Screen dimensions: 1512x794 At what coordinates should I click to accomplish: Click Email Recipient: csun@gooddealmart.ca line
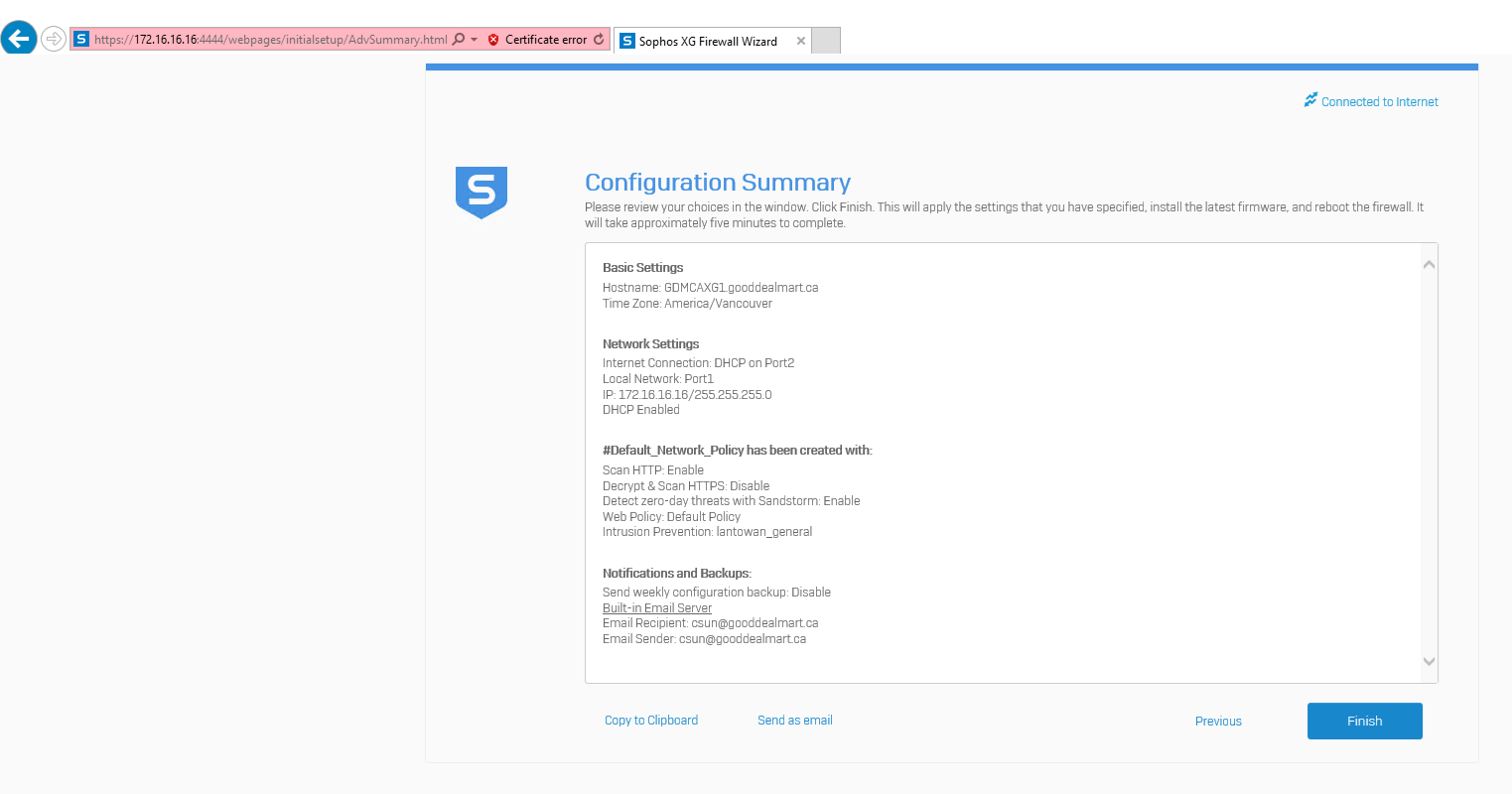[x=711, y=623]
